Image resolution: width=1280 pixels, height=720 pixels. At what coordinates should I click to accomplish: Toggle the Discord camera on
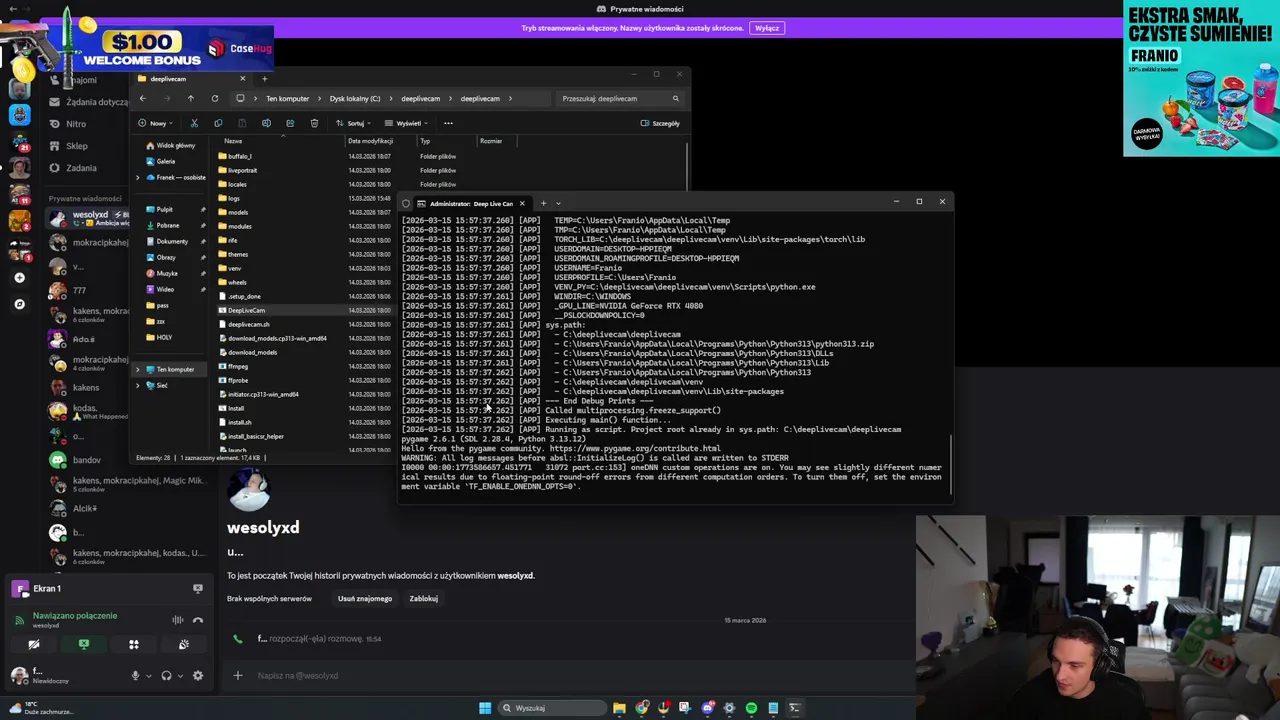click(34, 644)
